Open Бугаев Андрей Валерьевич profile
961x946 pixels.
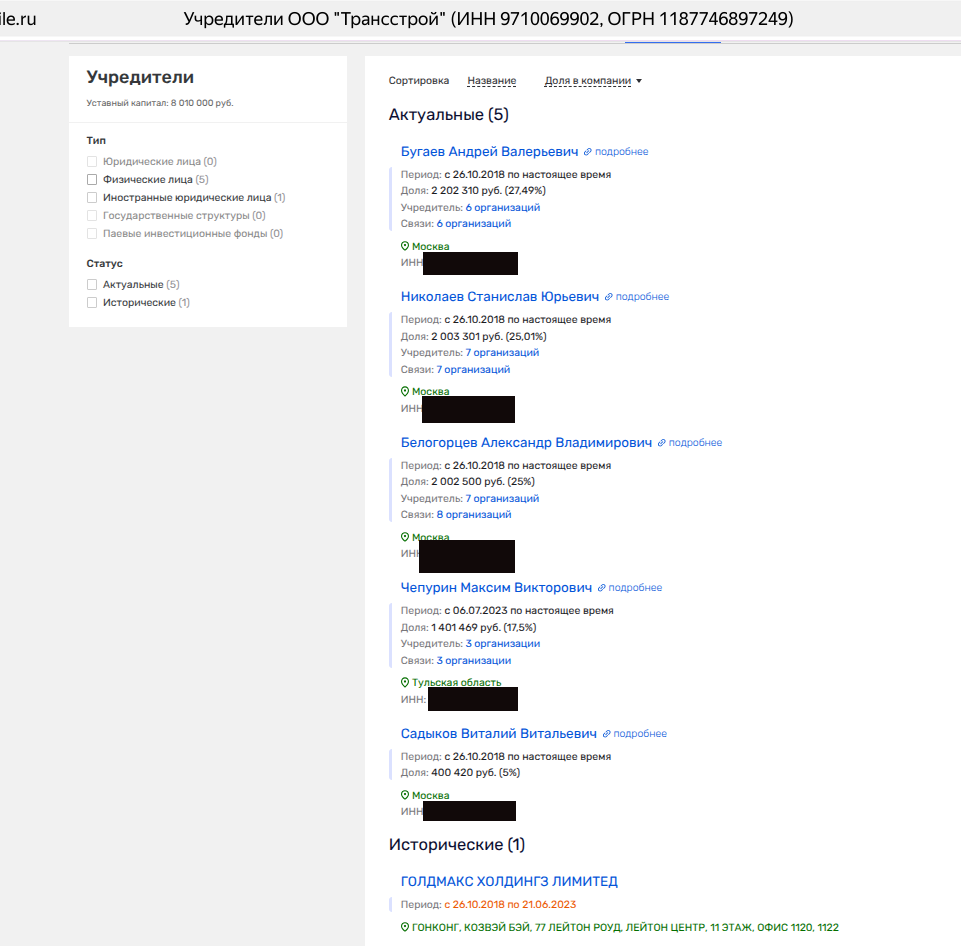pyautogui.click(x=489, y=152)
